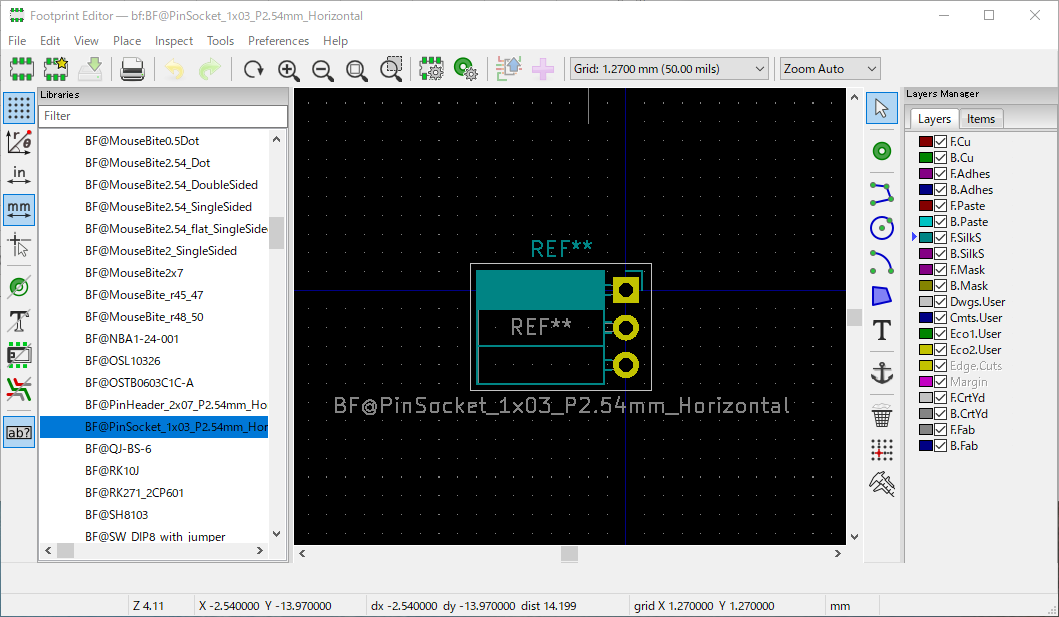The image size is (1059, 617).
Task: Switch to the Items tab
Action: tap(981, 119)
